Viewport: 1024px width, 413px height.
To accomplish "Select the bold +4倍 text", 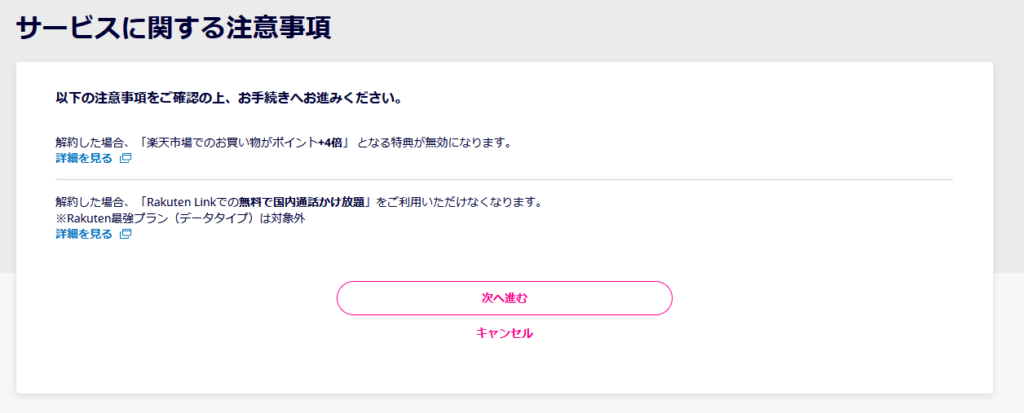I will [x=330, y=142].
